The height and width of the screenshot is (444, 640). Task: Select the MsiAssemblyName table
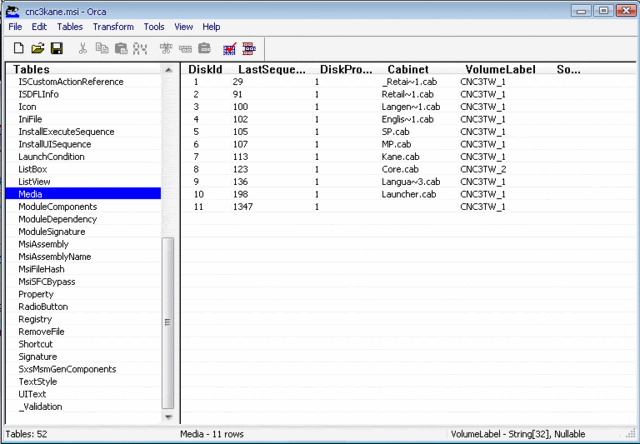pos(55,257)
